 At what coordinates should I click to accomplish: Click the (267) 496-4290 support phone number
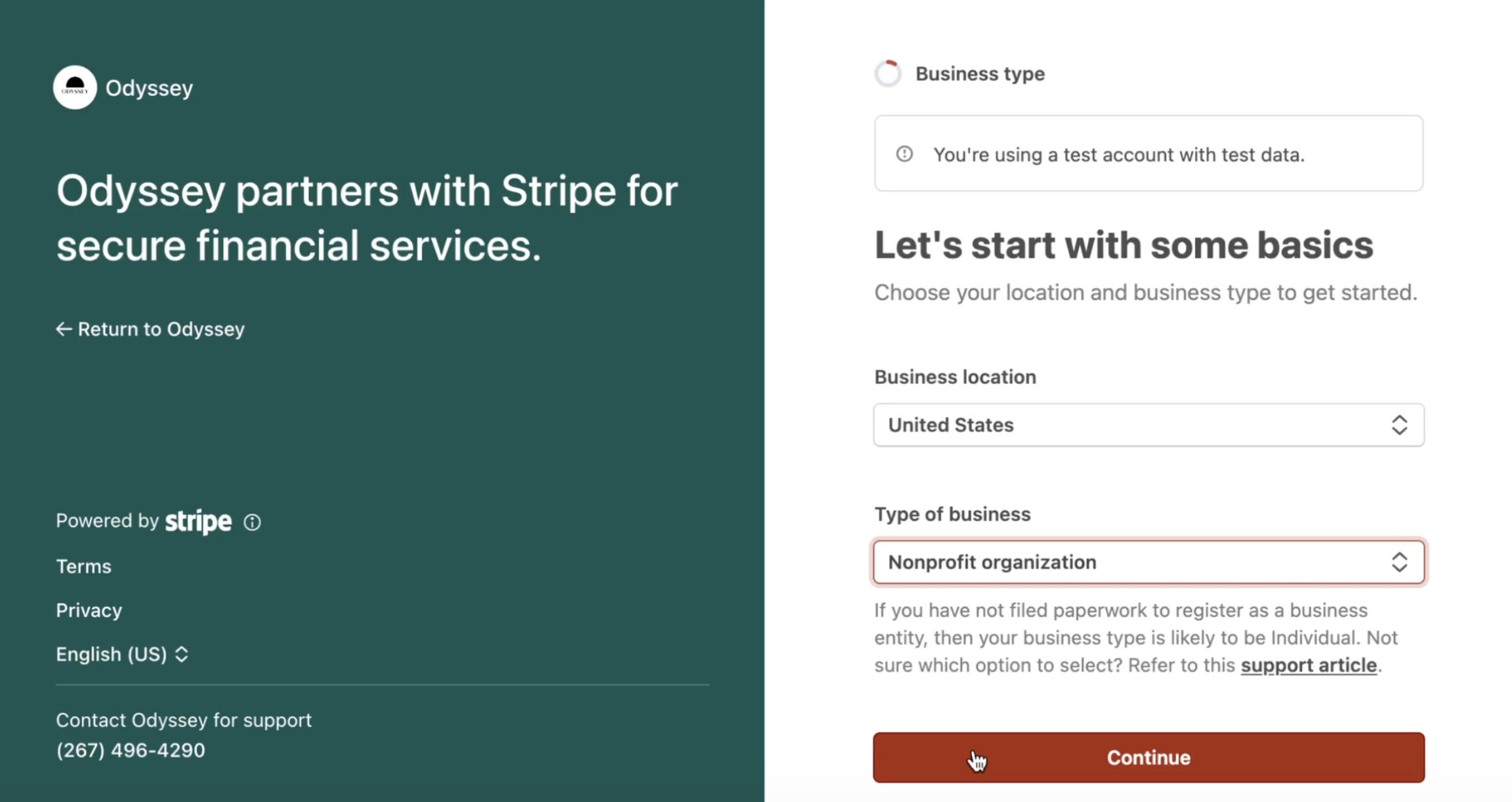tap(130, 750)
